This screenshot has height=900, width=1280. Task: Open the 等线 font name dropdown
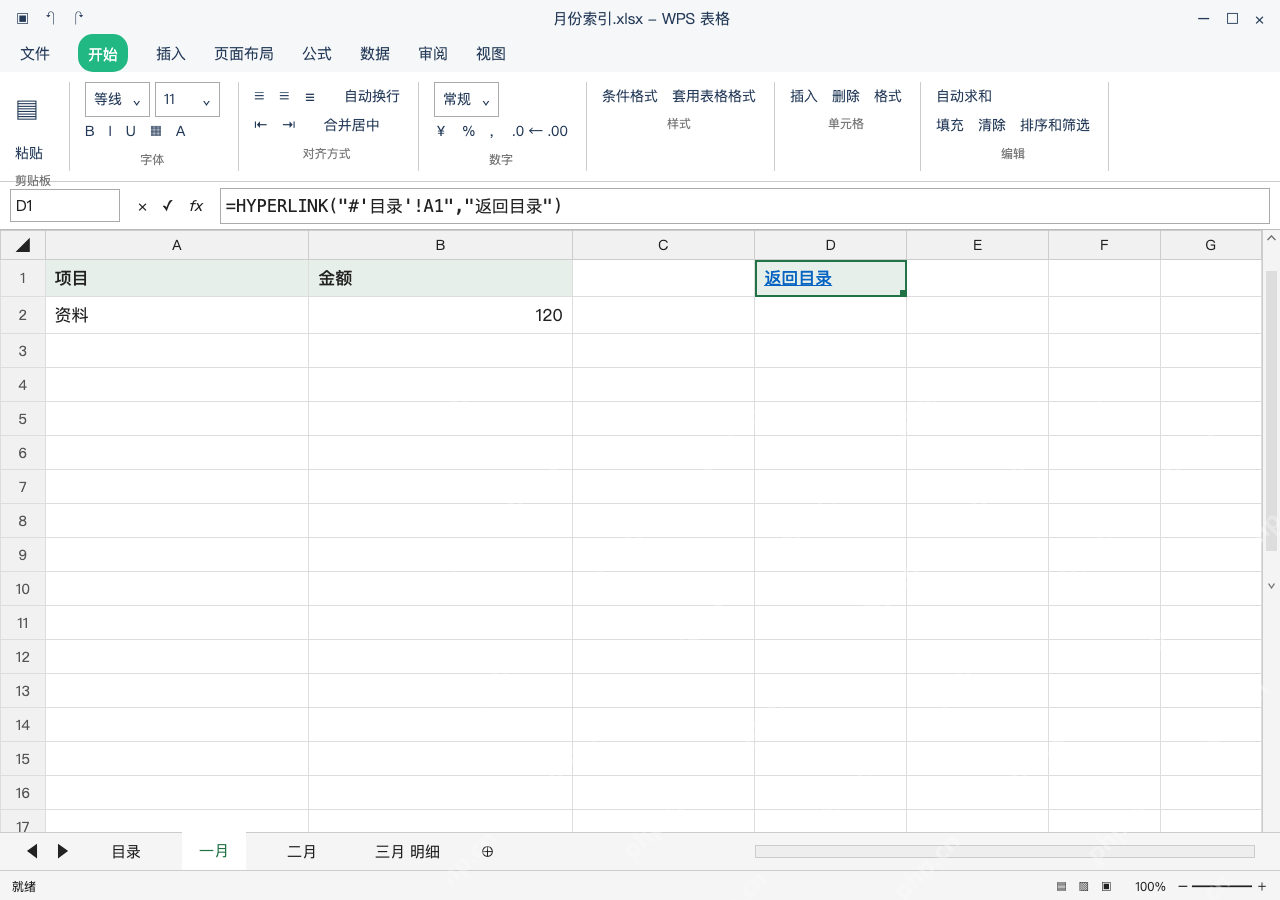[x=117, y=100]
